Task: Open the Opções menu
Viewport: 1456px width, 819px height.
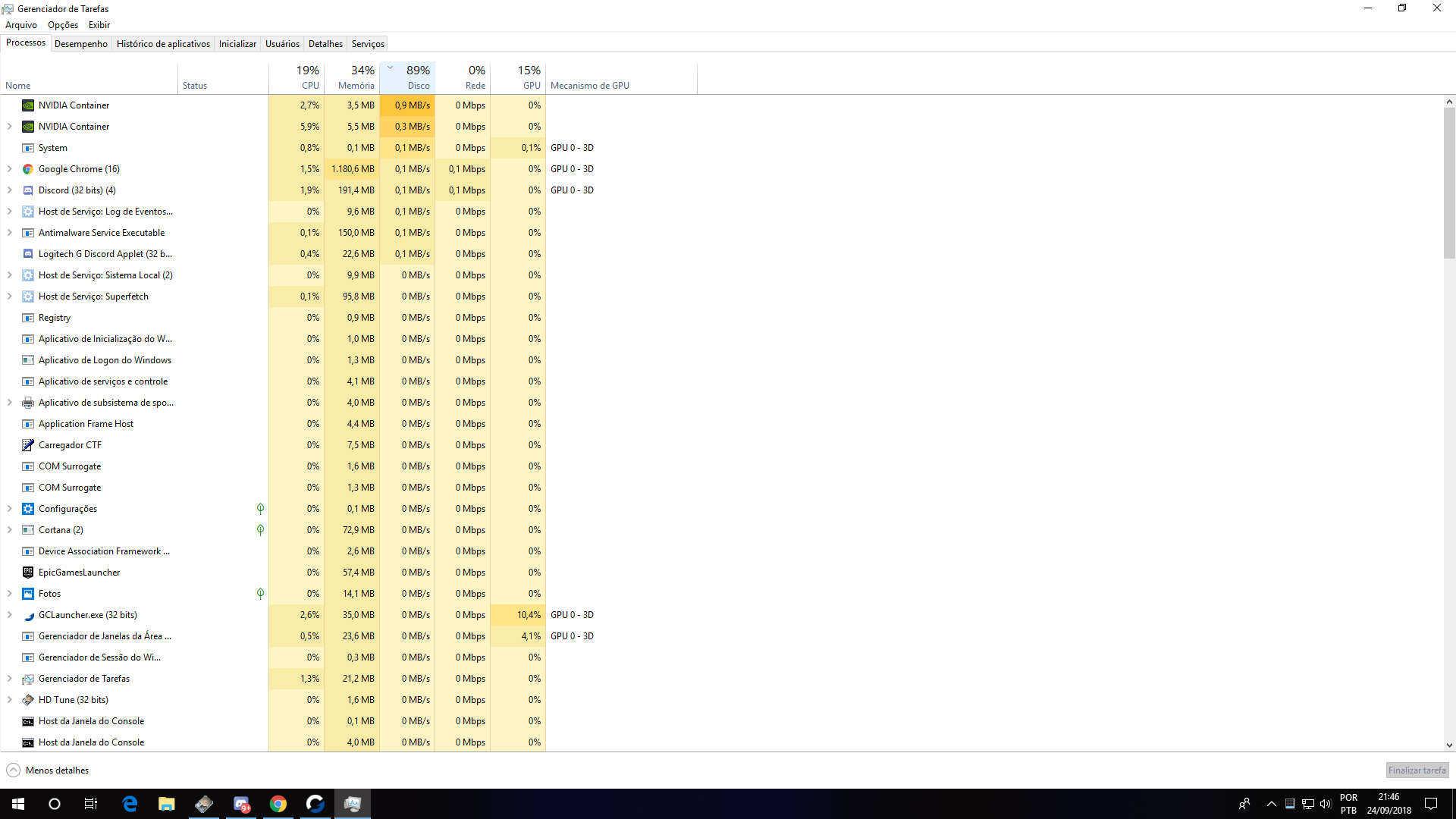Action: (x=63, y=25)
